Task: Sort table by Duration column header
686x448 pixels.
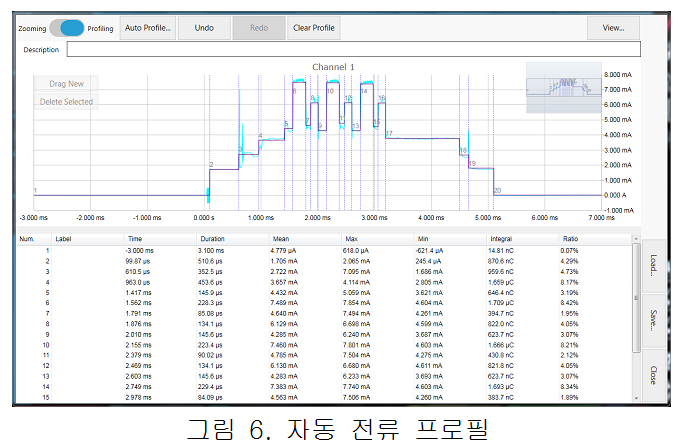Action: pos(213,239)
